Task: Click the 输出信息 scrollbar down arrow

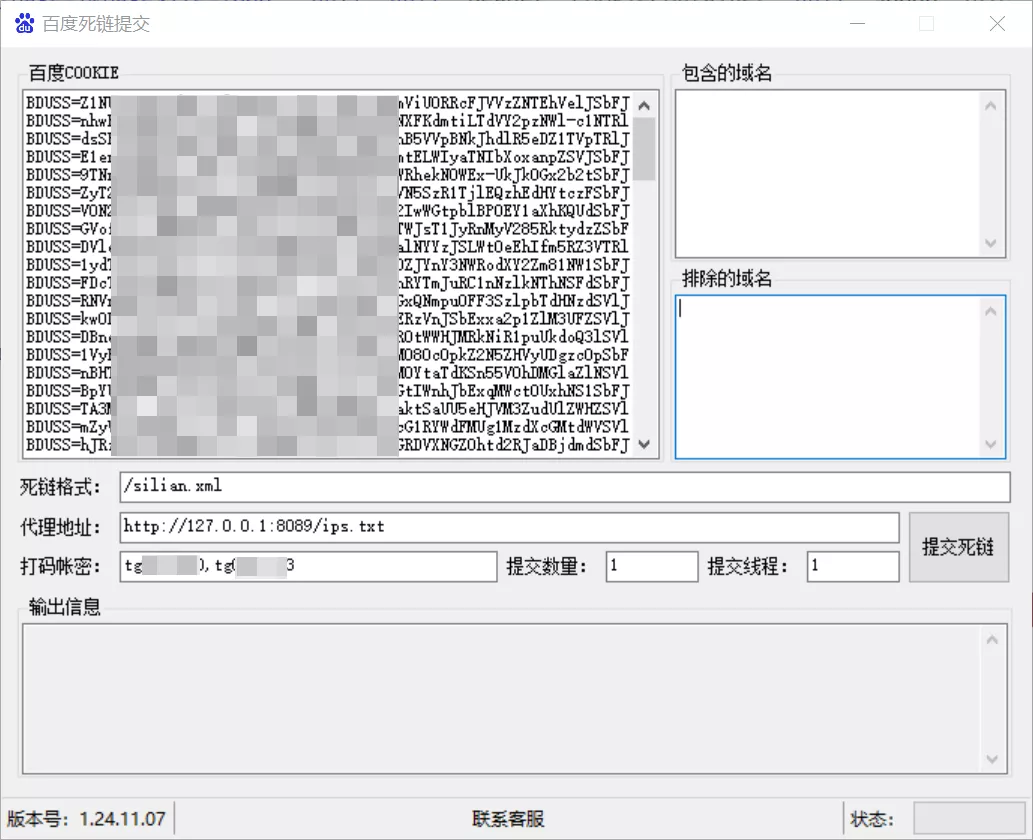Action: (x=992, y=759)
